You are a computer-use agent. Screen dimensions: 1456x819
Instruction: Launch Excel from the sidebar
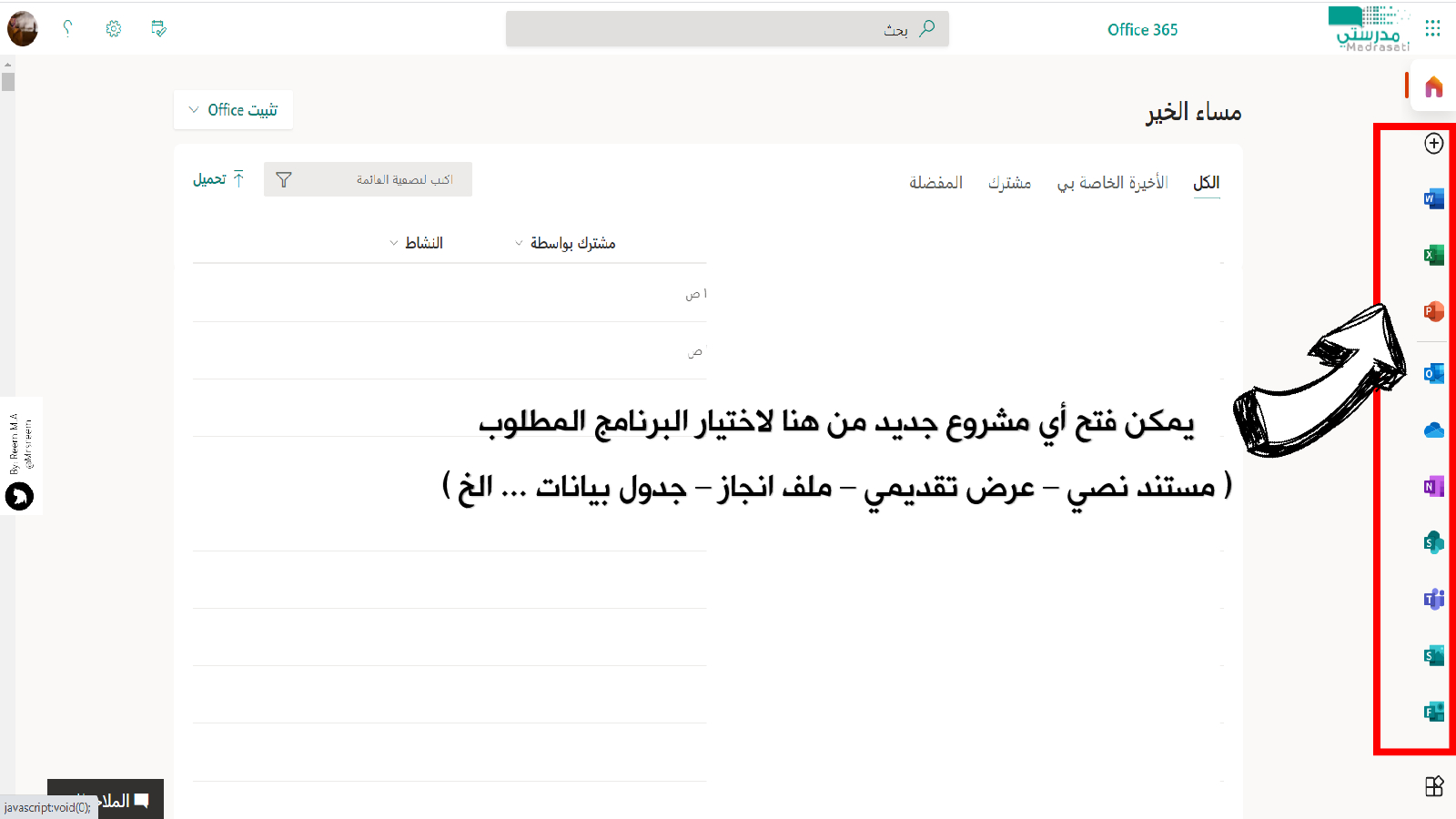coord(1433,256)
